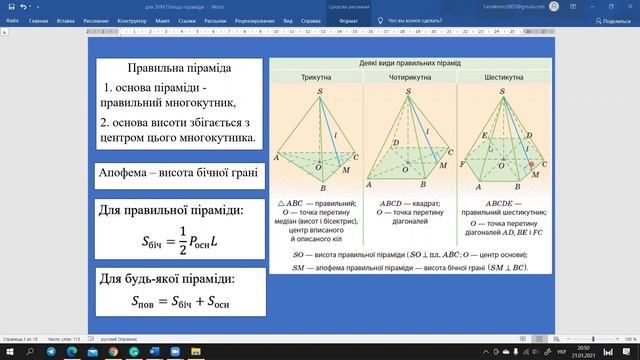Open the Windows Start menu
The width and height of the screenshot is (640, 360).
pyautogui.click(x=9, y=351)
